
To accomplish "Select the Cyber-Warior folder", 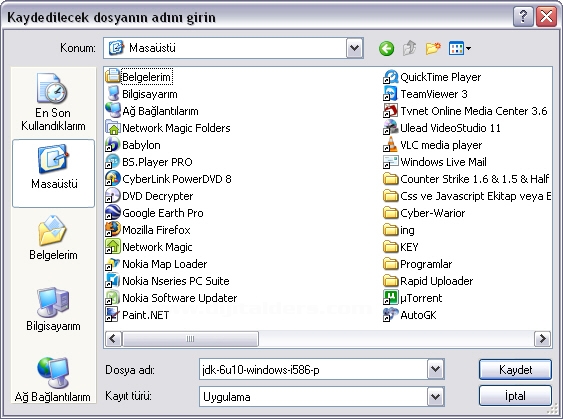I will [424, 213].
